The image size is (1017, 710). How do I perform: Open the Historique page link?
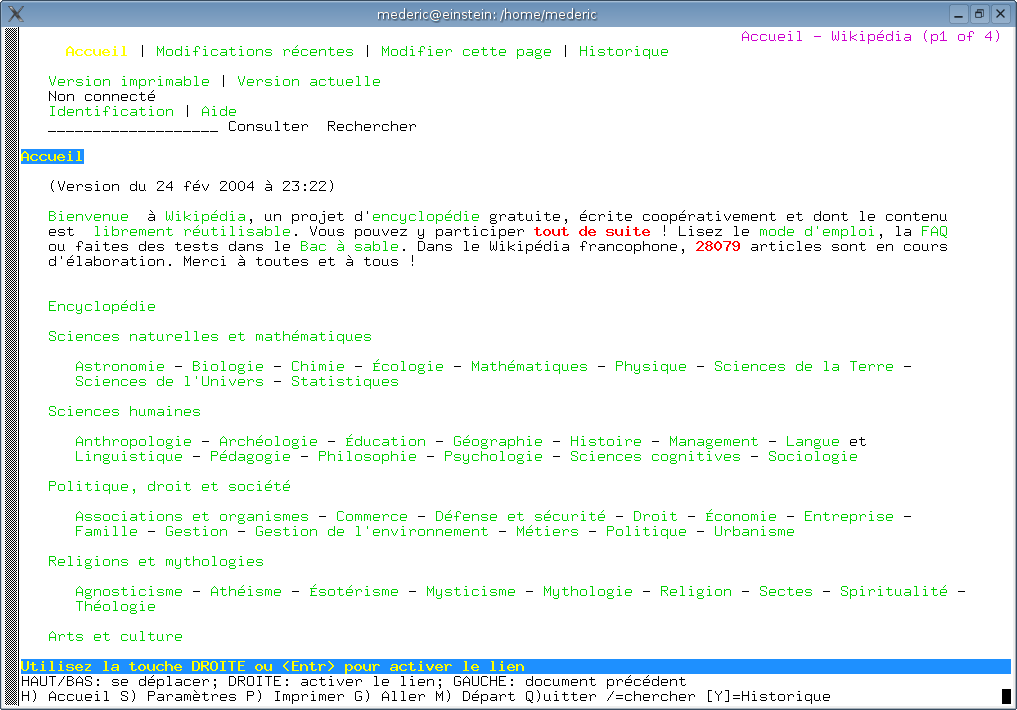[x=623, y=51]
